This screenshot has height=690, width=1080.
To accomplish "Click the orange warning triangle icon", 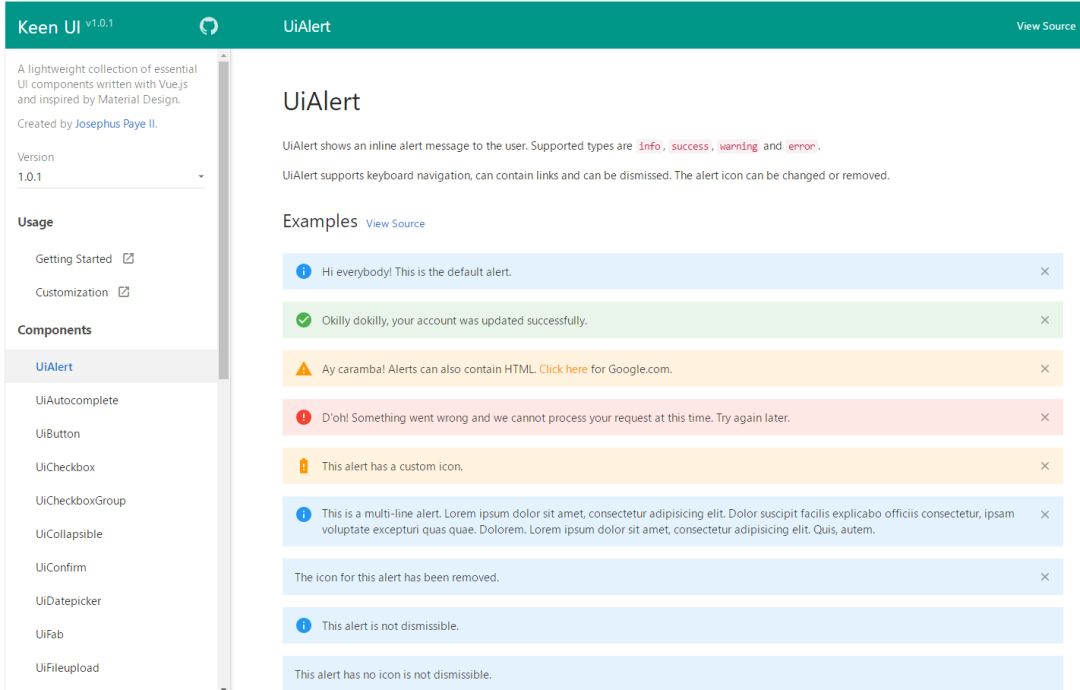I will point(303,369).
